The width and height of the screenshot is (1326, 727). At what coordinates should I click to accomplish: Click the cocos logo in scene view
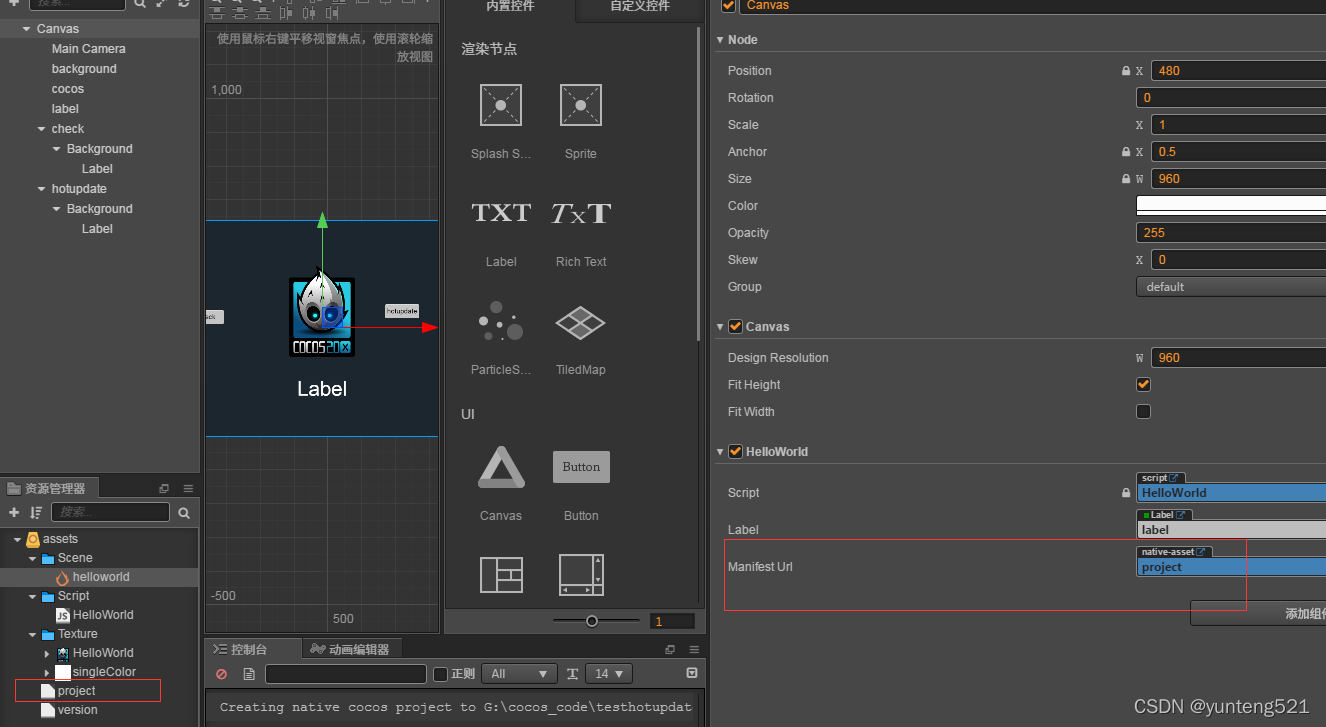coord(322,316)
